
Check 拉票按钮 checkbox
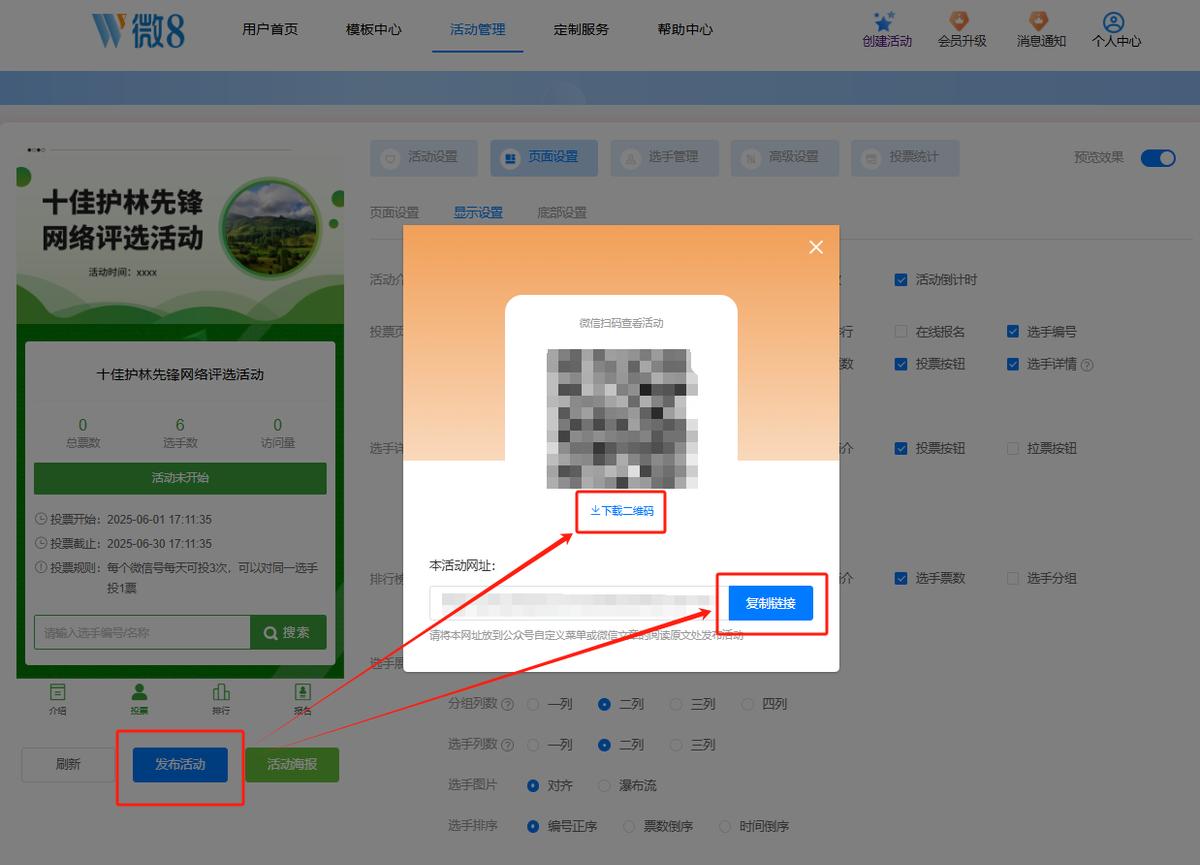click(1012, 449)
